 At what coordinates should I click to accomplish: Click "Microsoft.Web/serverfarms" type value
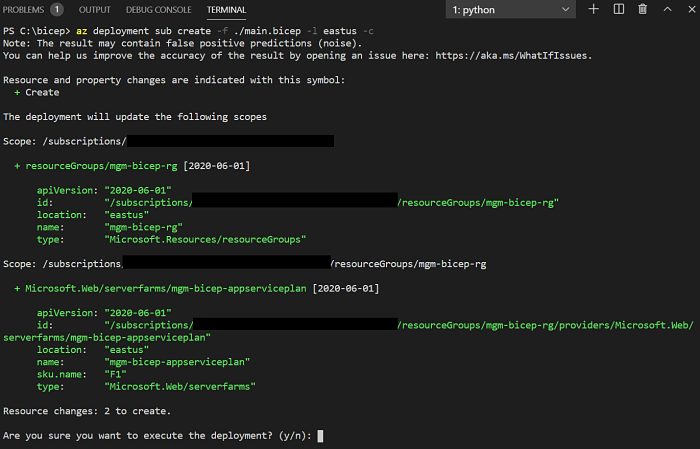[x=179, y=387]
